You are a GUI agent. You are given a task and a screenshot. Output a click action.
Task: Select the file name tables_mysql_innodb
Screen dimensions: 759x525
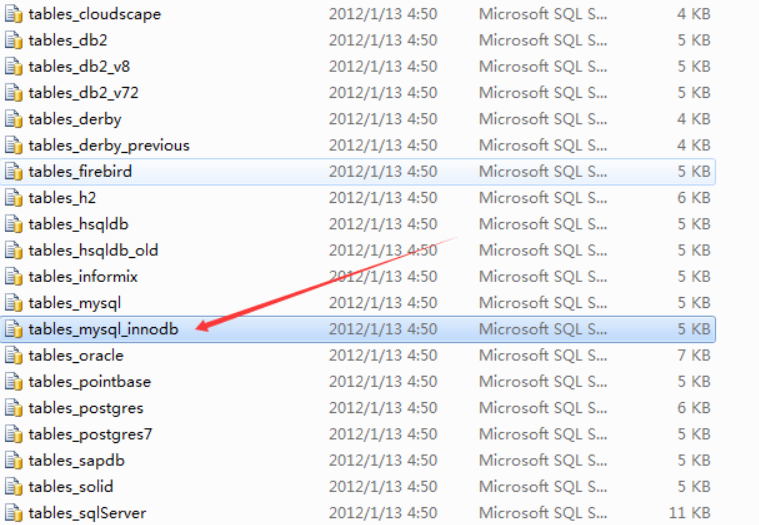pos(103,329)
